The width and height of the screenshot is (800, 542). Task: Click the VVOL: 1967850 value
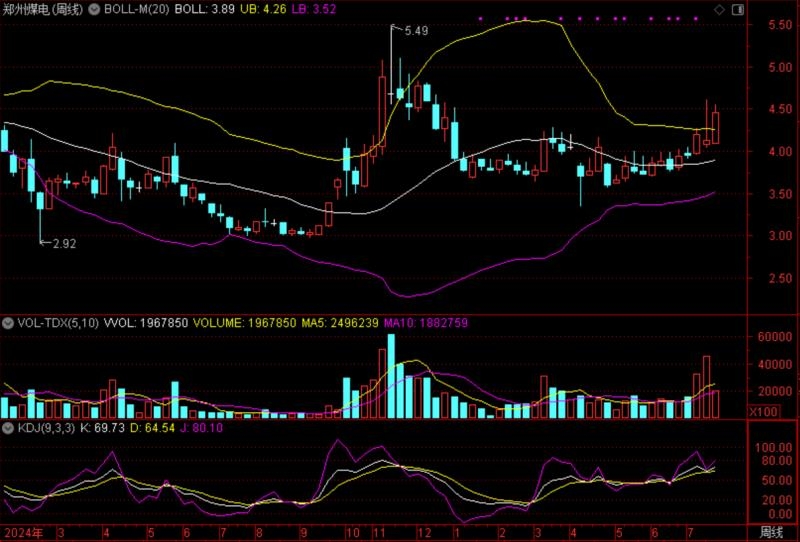coord(146,323)
